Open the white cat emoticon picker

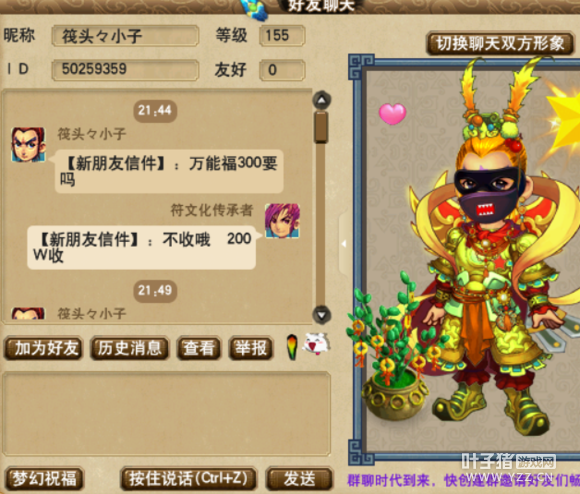click(x=317, y=345)
